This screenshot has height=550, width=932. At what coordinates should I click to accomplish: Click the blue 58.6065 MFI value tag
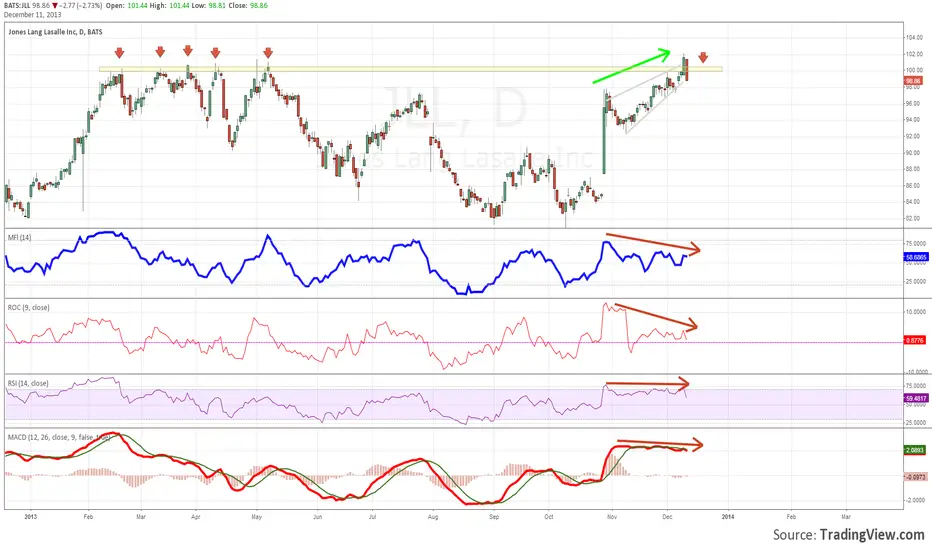pos(915,257)
